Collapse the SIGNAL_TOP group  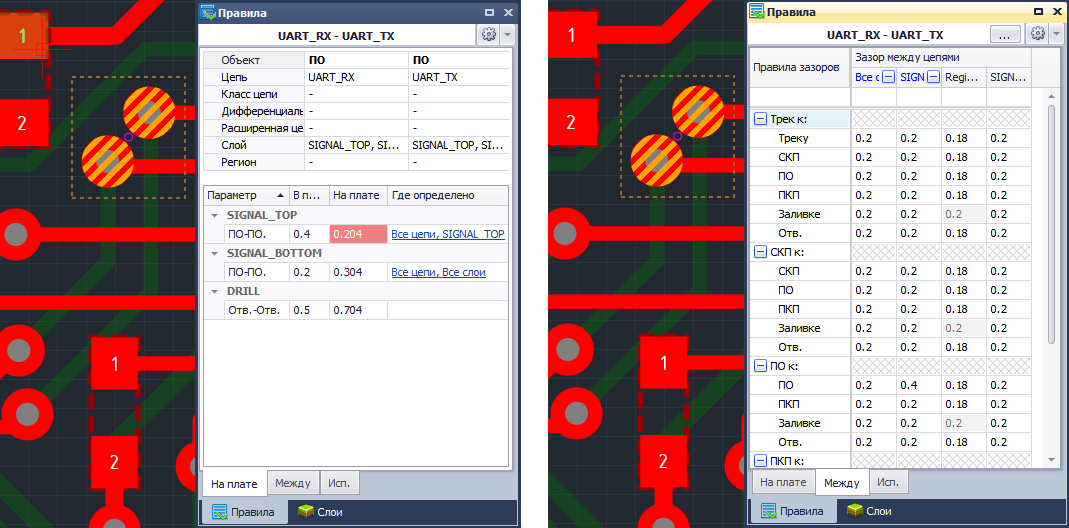tap(213, 215)
